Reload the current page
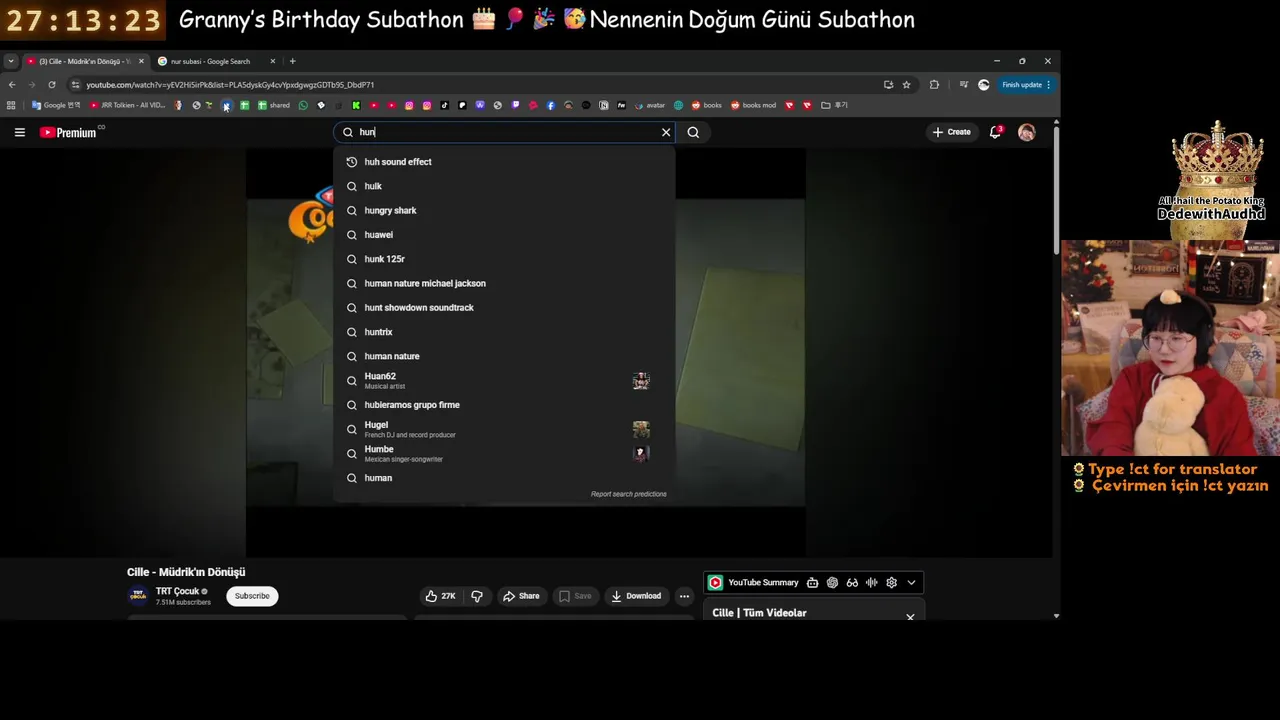Image resolution: width=1280 pixels, height=720 pixels. pos(52,85)
